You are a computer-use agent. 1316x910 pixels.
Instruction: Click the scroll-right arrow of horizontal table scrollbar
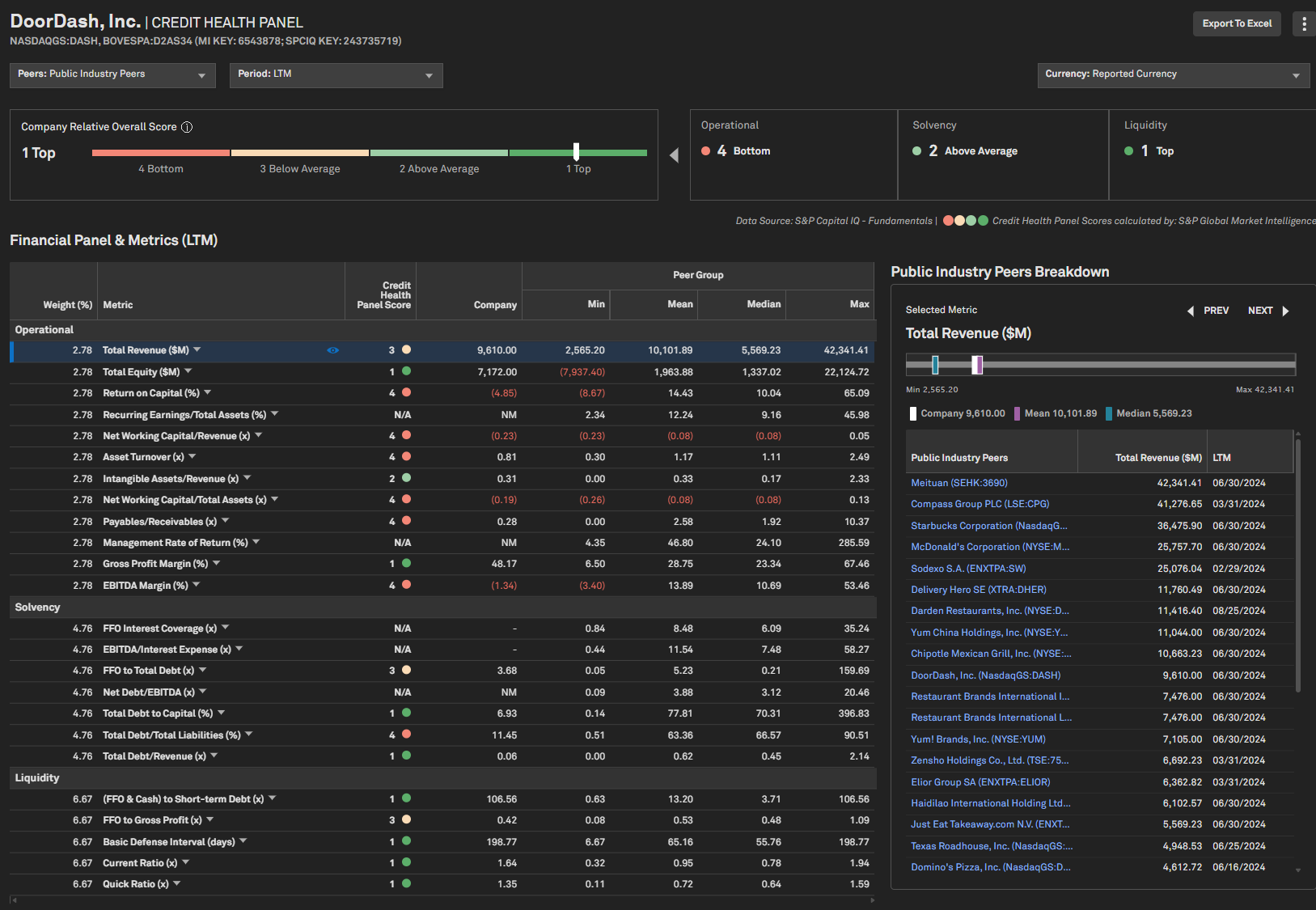(x=871, y=899)
